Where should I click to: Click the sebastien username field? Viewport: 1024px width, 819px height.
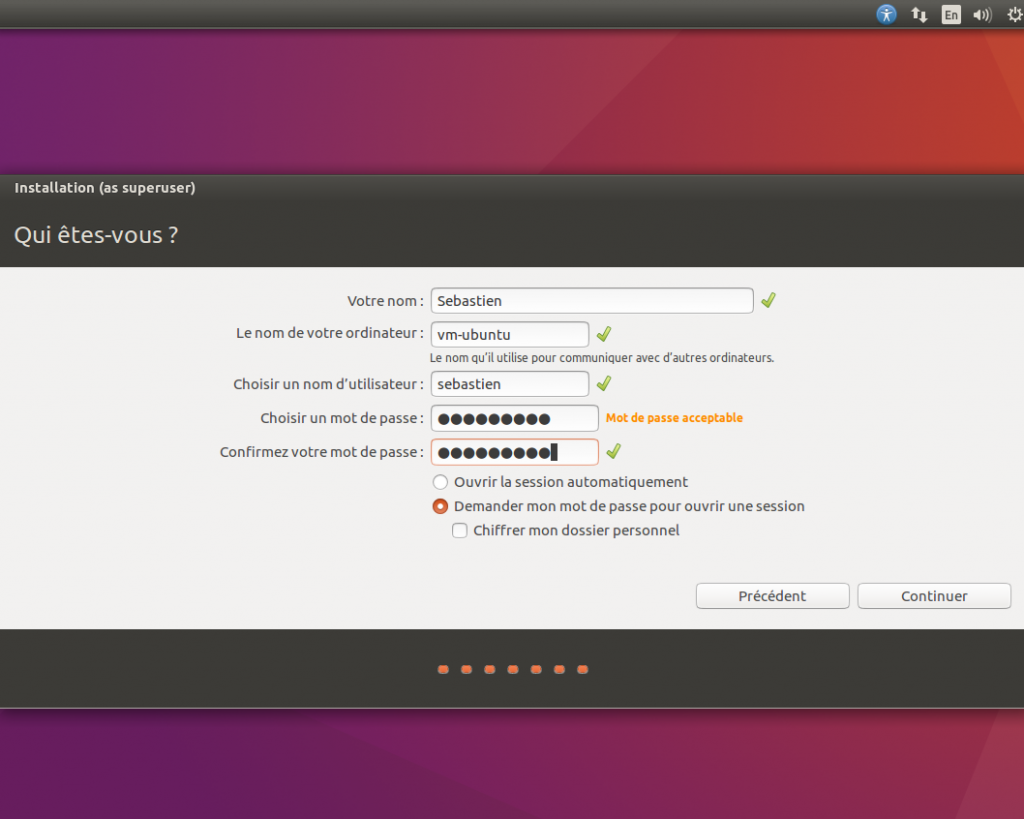(x=509, y=383)
